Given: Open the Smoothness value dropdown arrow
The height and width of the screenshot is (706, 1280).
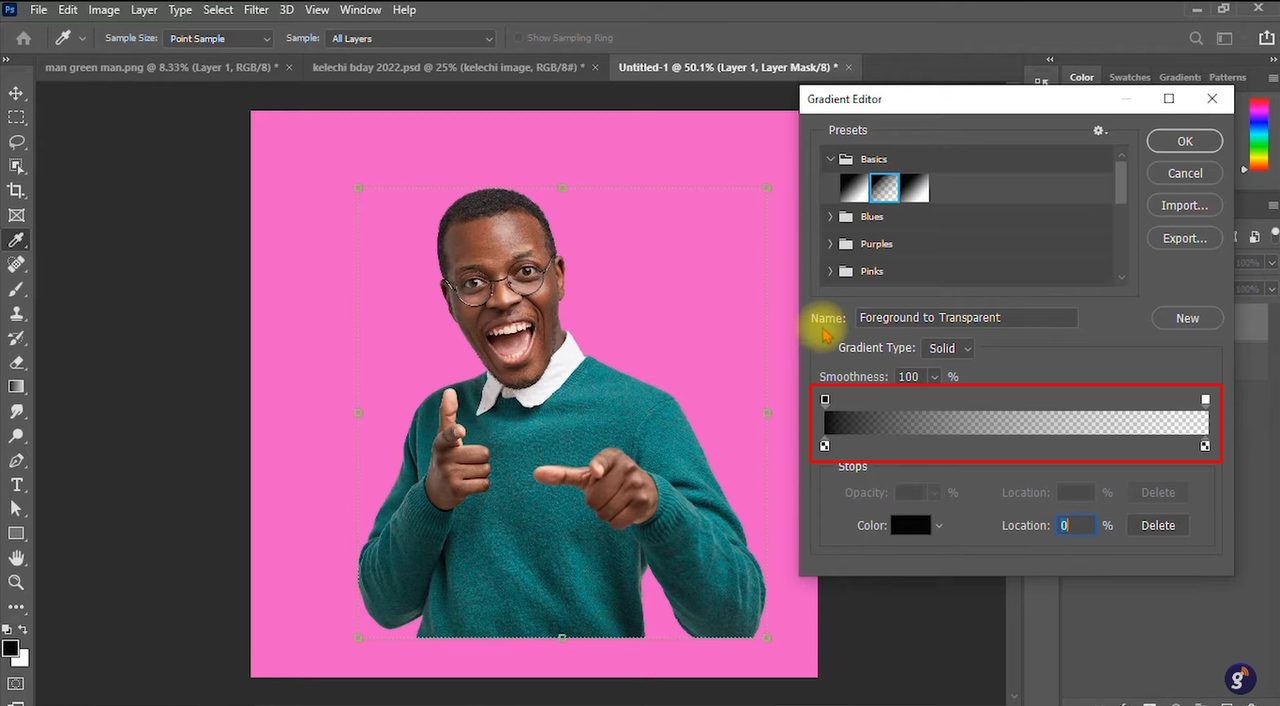Looking at the screenshot, I should click(934, 377).
